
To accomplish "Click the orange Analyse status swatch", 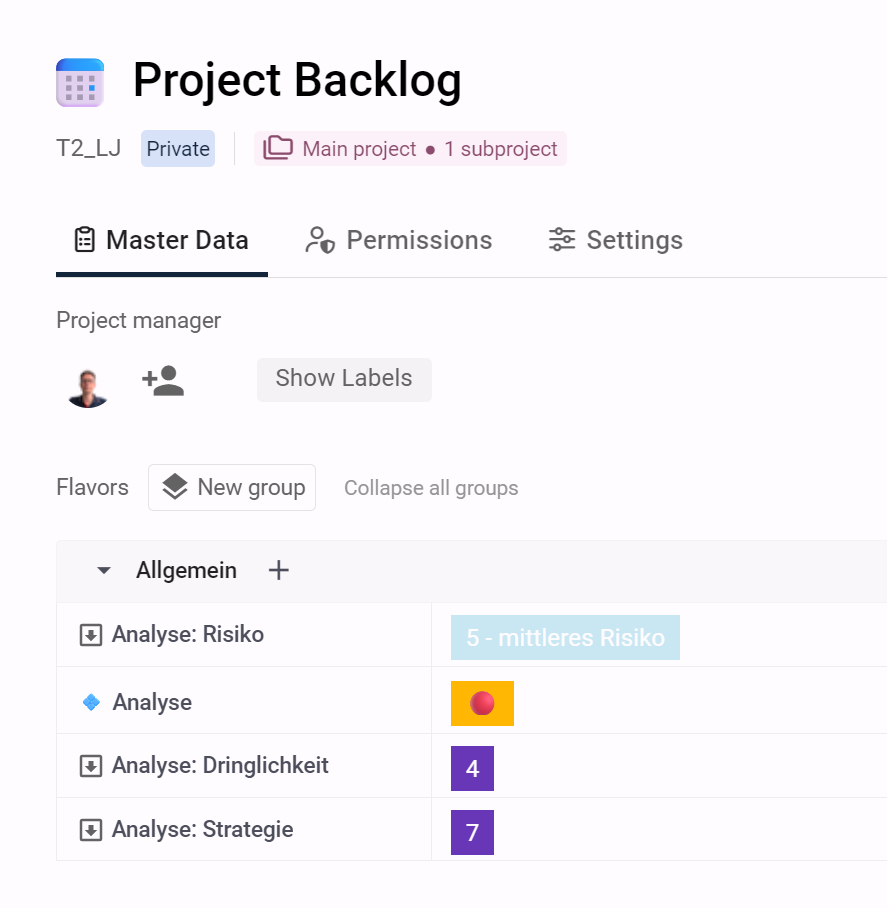I will 482,703.
